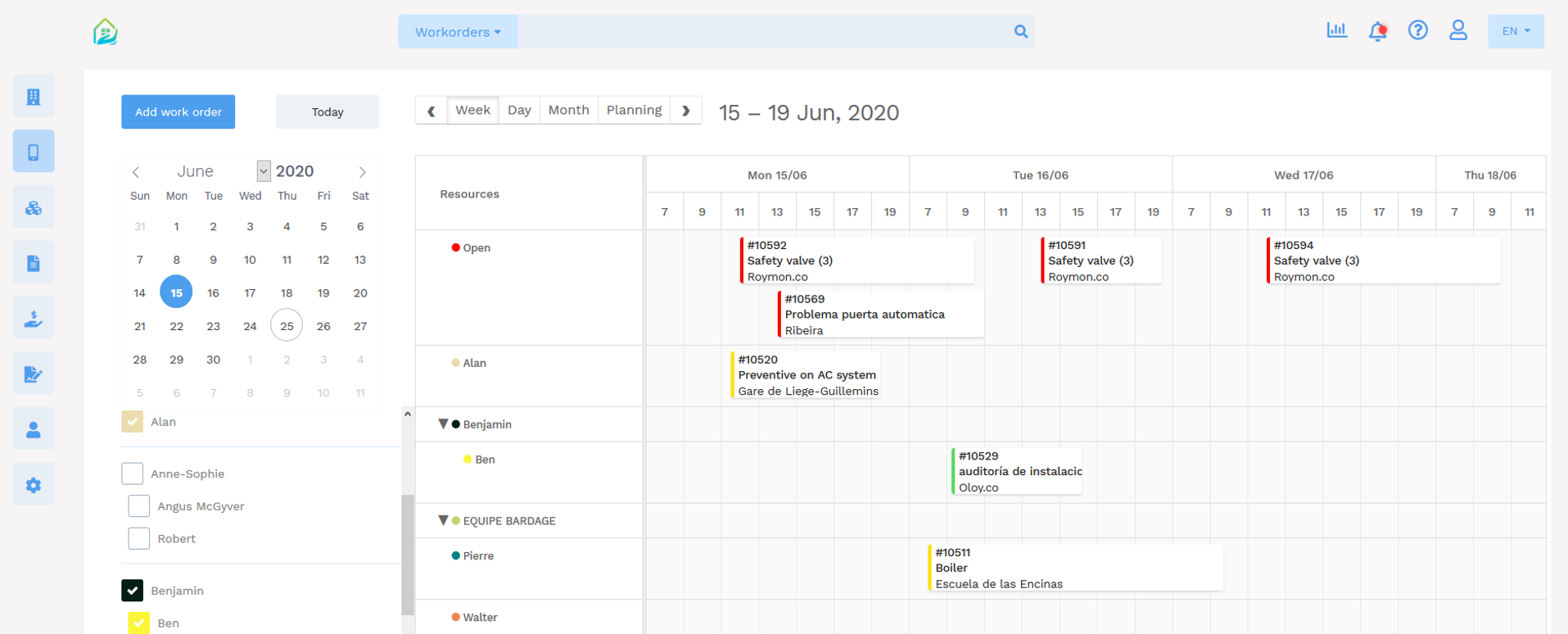This screenshot has height=634, width=1568.
Task: Open the notifications bell
Action: pyautogui.click(x=1378, y=31)
